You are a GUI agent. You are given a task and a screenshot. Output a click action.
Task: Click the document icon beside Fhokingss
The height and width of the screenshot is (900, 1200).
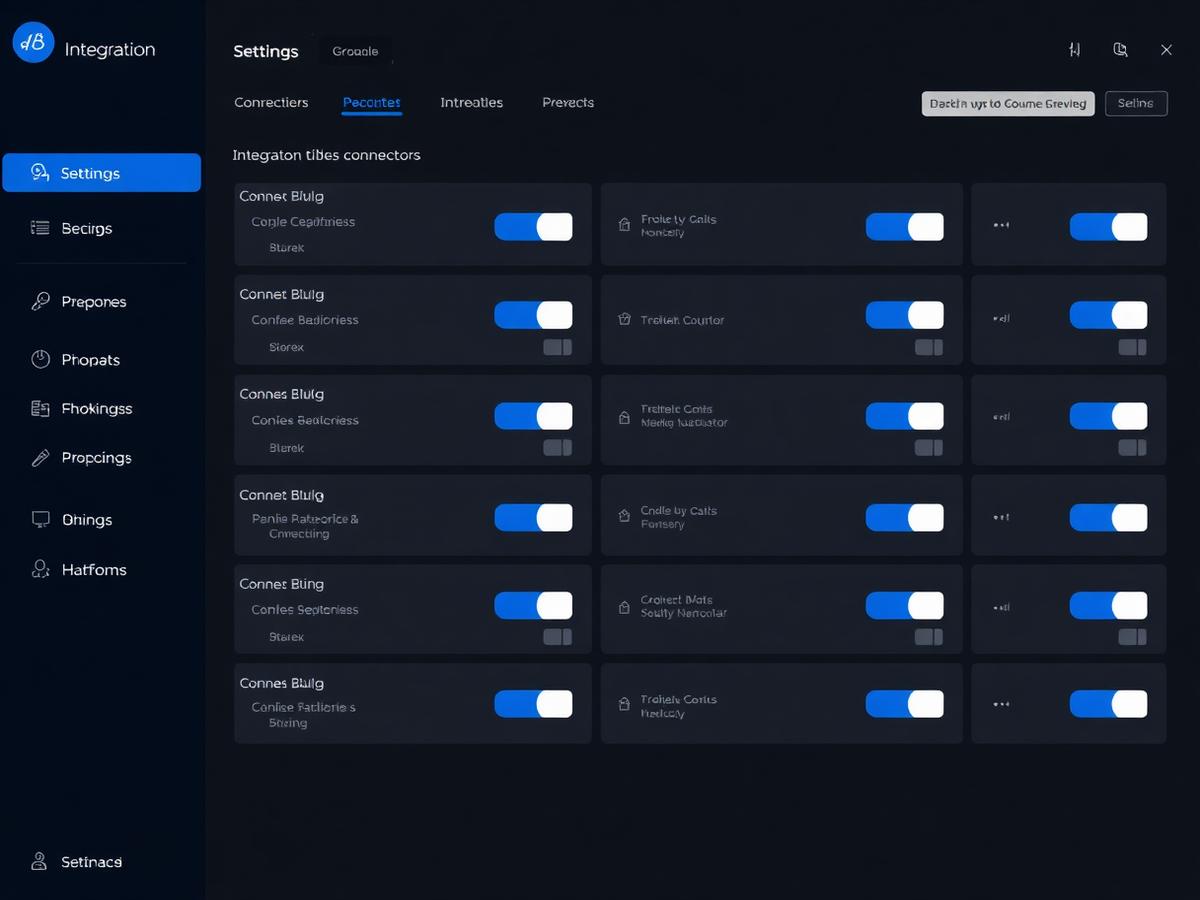(40, 408)
